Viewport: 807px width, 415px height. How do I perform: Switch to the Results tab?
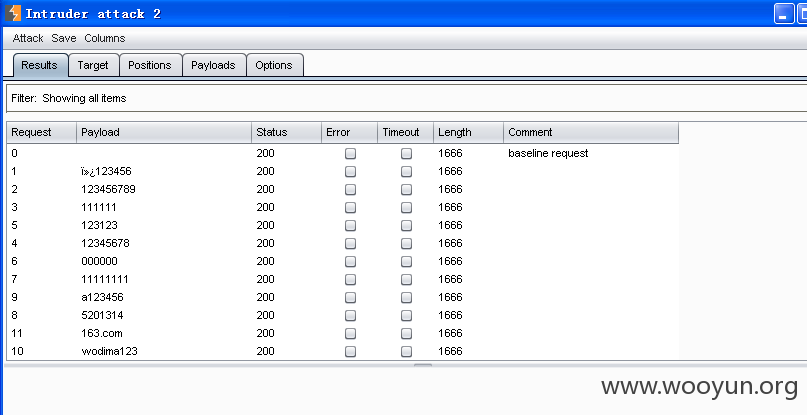[39, 65]
